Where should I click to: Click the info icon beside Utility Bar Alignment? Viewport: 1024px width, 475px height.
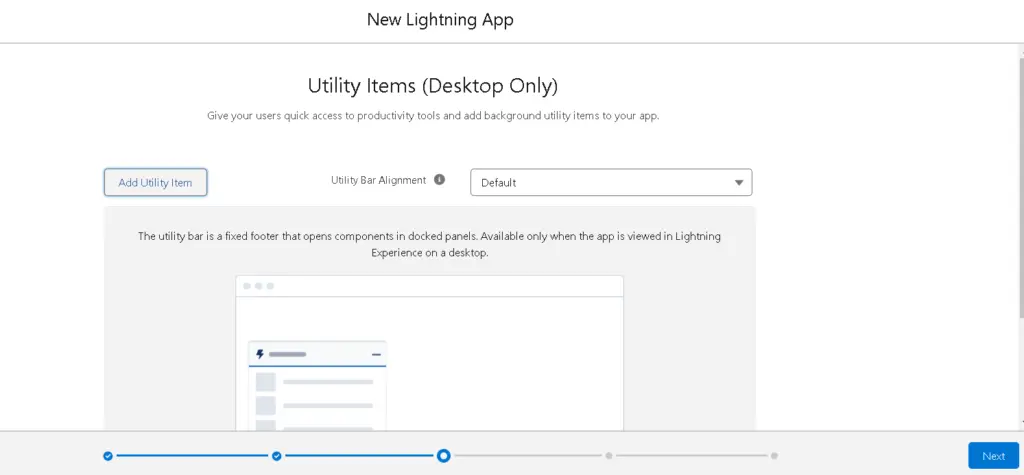439,180
